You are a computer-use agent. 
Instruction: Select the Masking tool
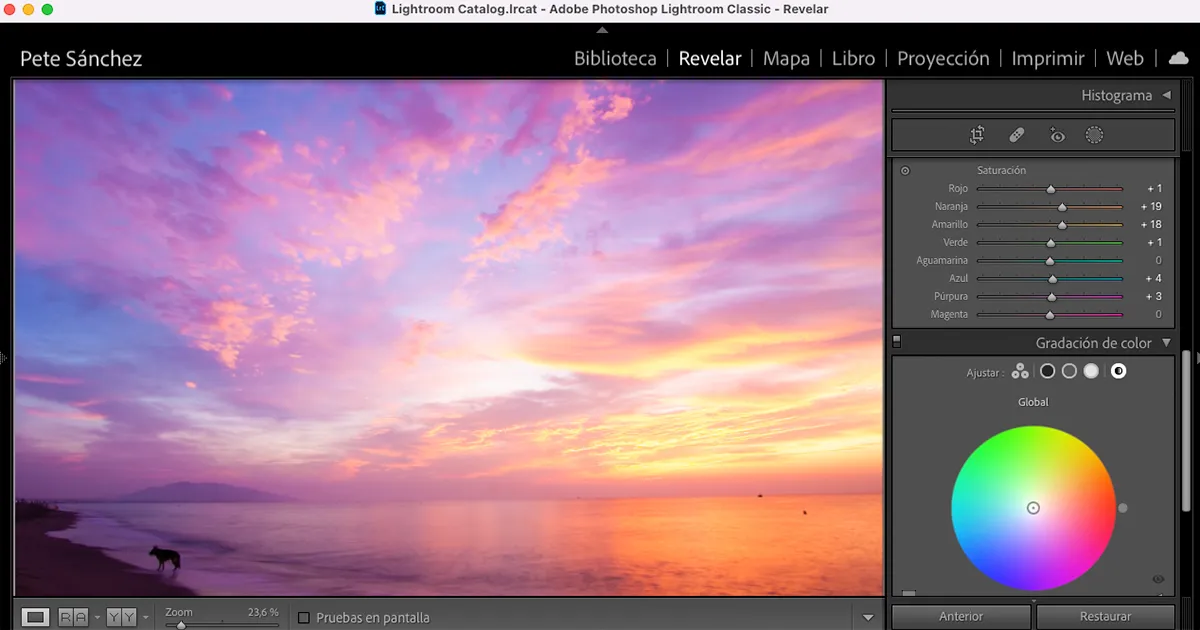pyautogui.click(x=1094, y=135)
